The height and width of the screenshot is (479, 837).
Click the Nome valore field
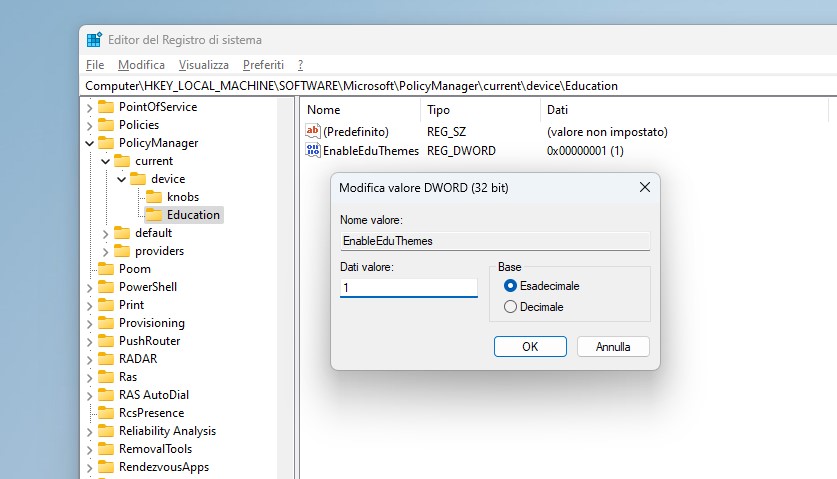click(495, 241)
